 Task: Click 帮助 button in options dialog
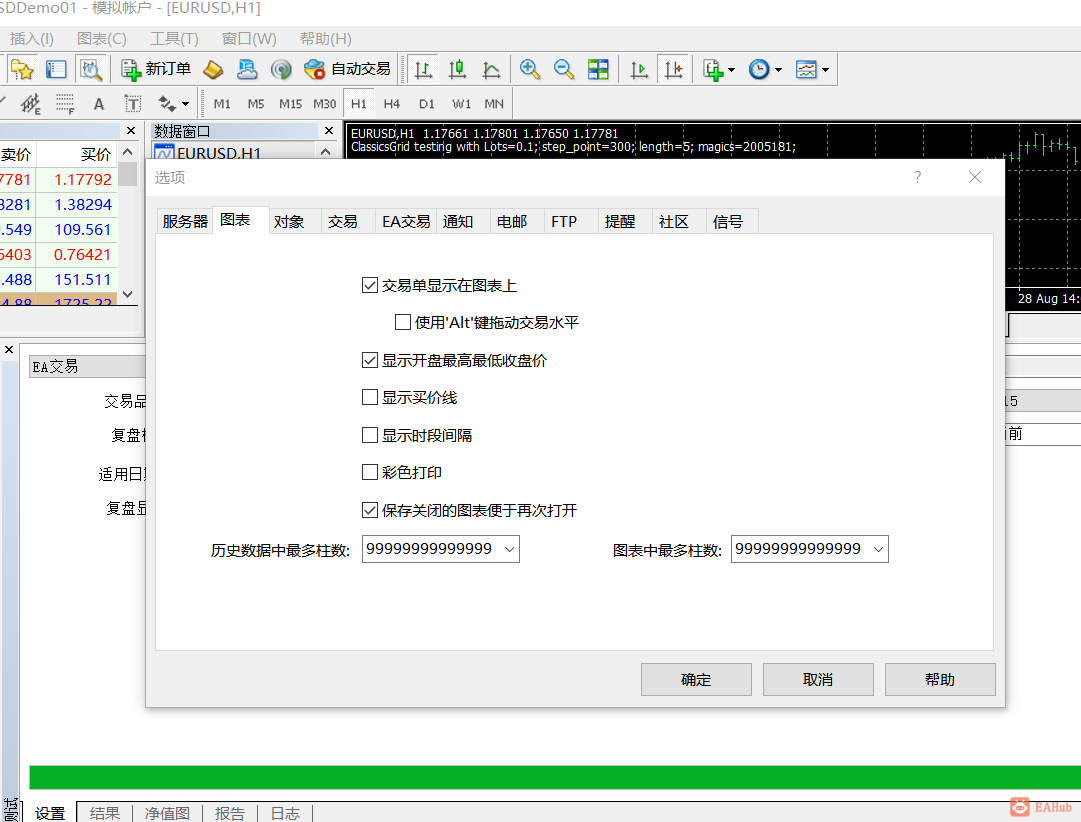(940, 679)
